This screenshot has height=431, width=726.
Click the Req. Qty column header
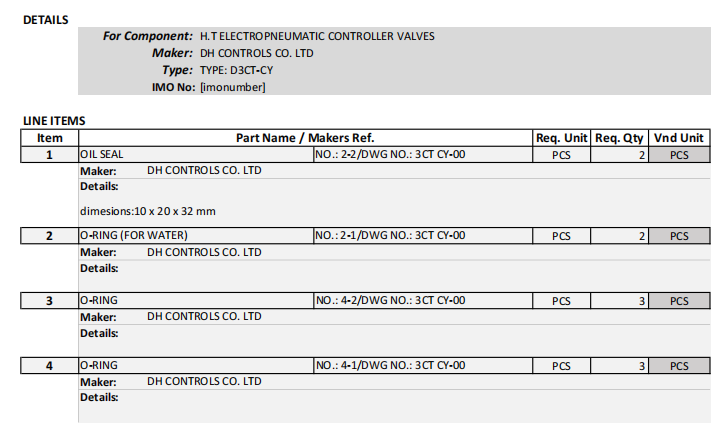coord(619,138)
